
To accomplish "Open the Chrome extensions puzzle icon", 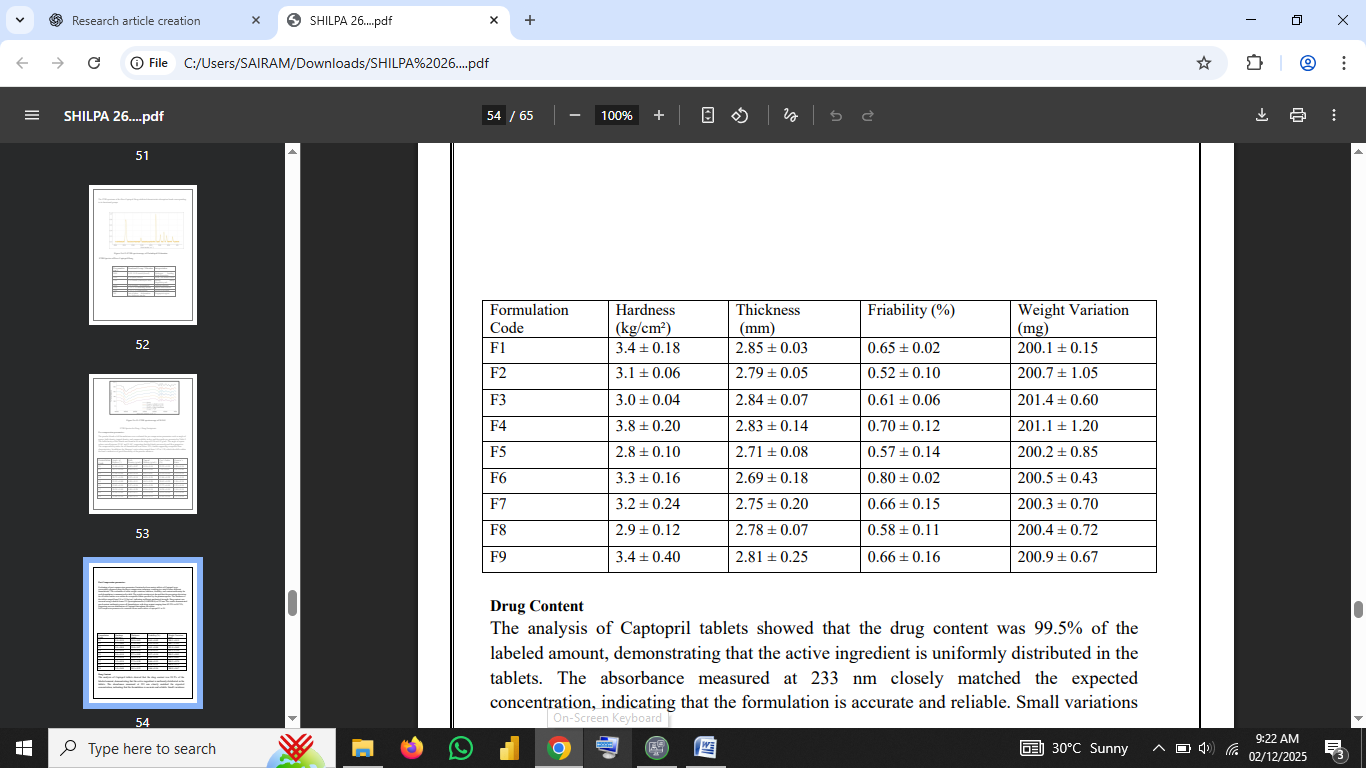I will [x=1254, y=63].
